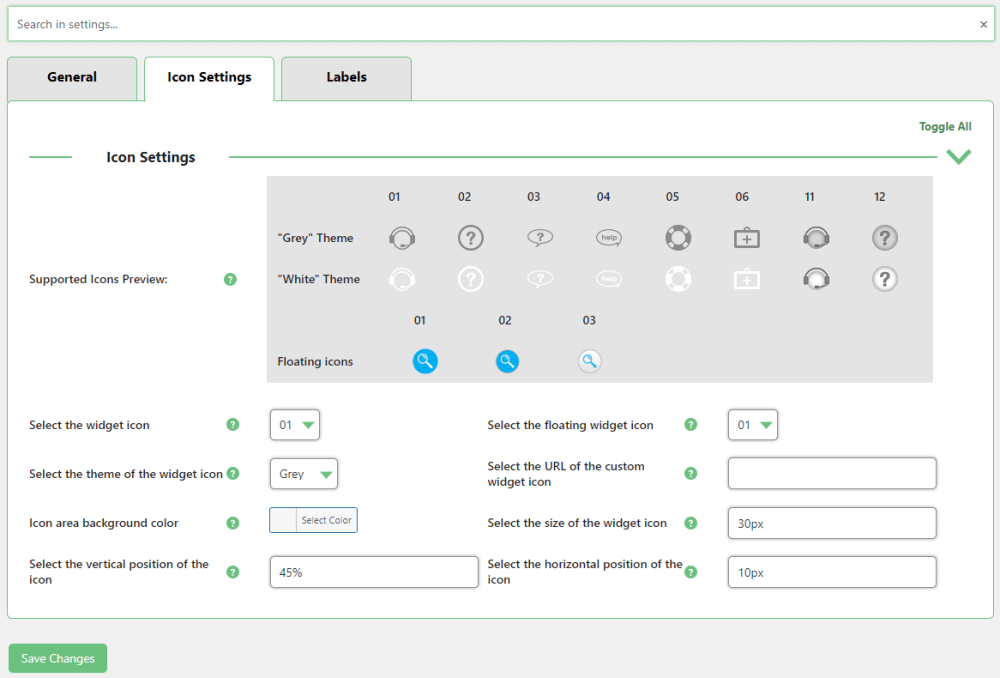
Task: Click help icon next to Icon area background color
Action: 233,523
